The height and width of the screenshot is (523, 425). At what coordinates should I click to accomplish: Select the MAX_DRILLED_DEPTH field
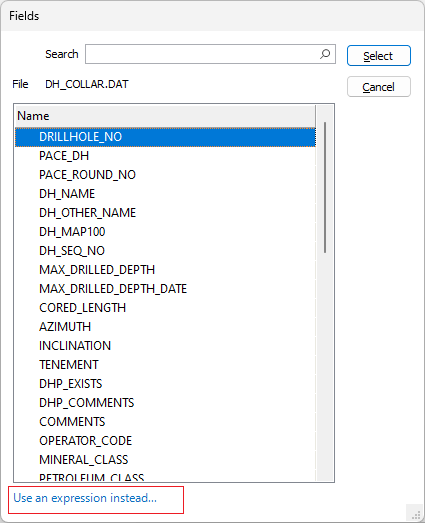[165, 270]
